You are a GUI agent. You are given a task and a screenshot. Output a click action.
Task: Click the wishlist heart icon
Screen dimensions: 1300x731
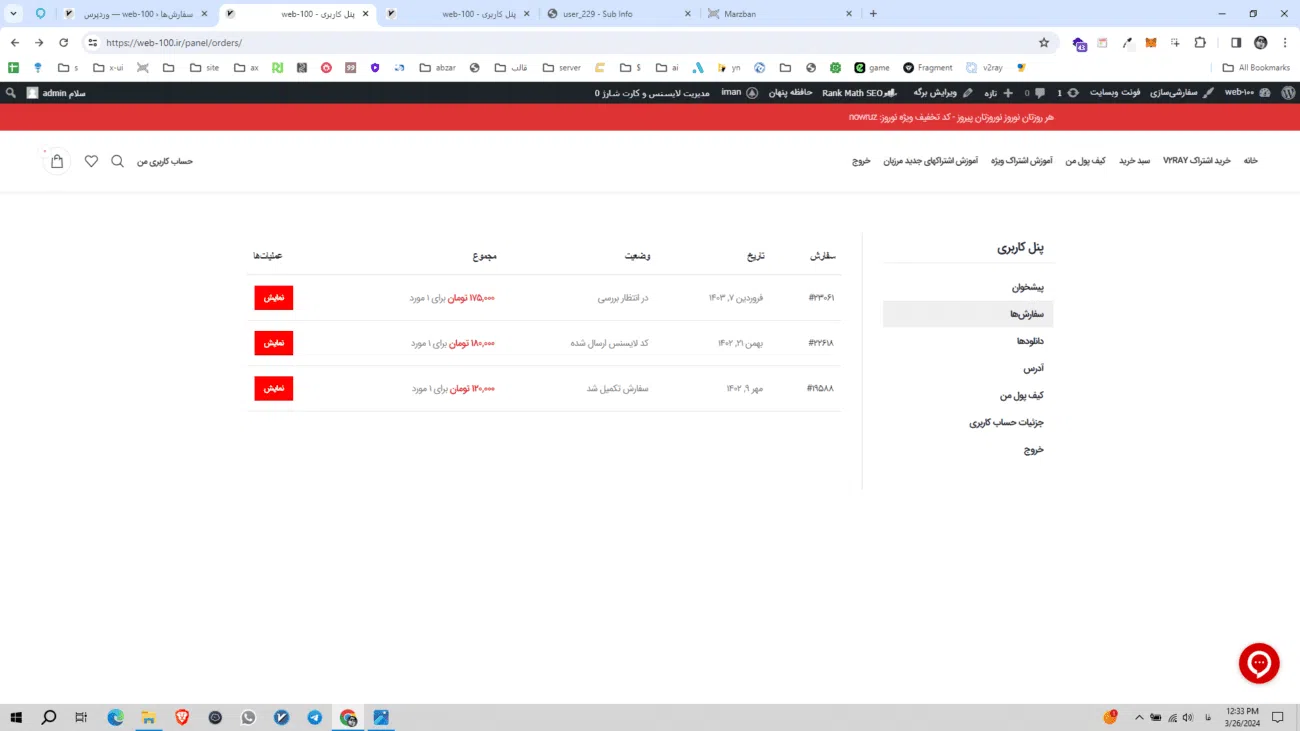(x=91, y=161)
